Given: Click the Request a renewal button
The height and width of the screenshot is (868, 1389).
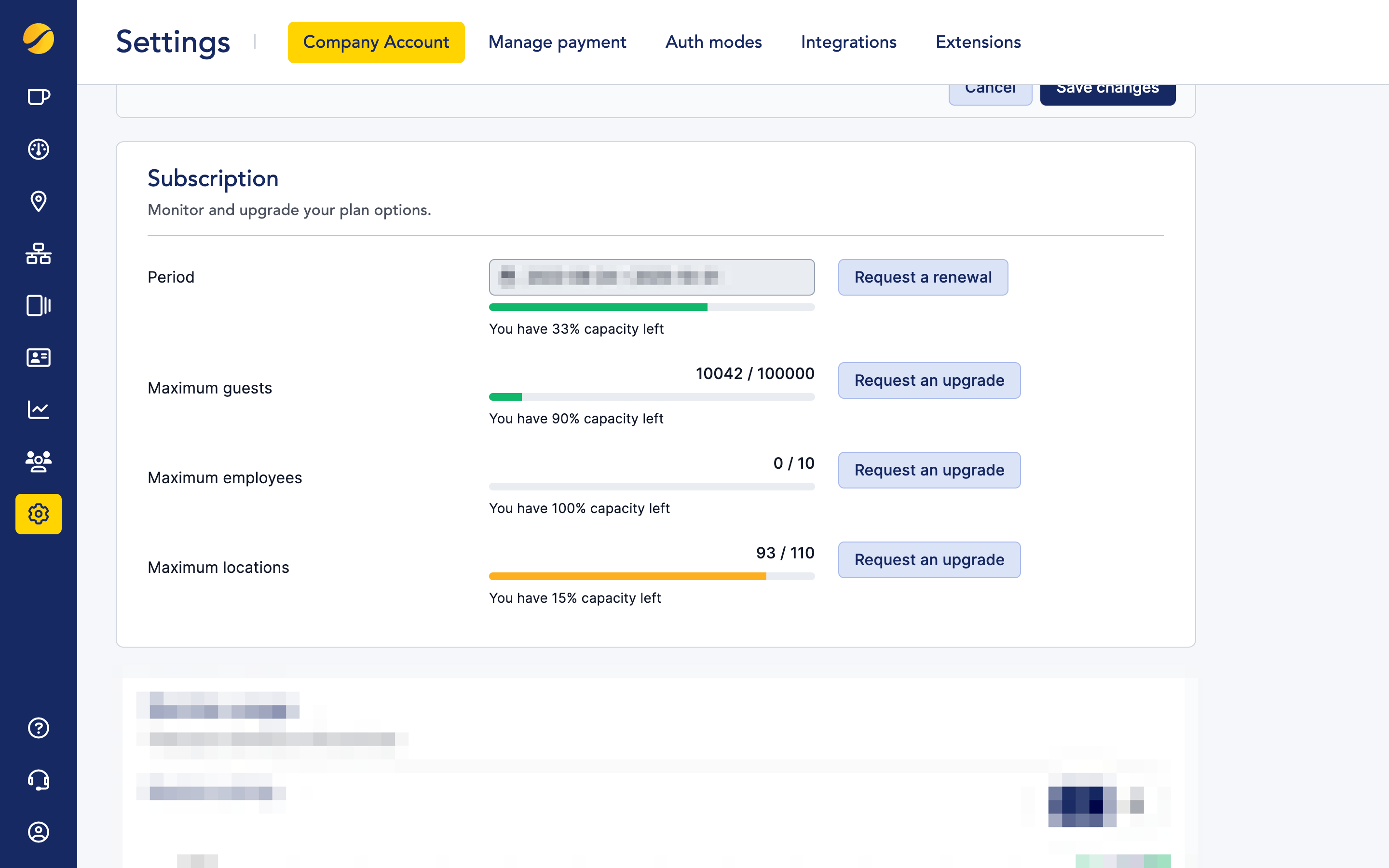Looking at the screenshot, I should pos(922,277).
